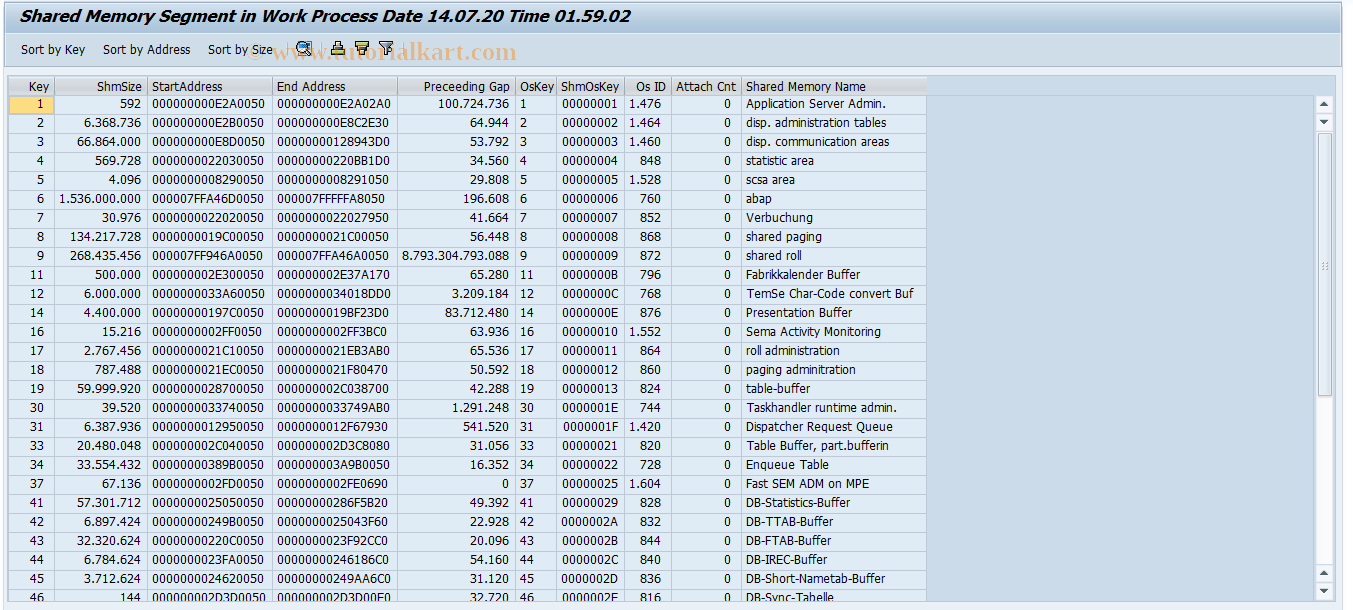Viewport: 1353px width, 610px height.
Task: Click StartAddress 00000000389B0050
Action: (x=210, y=465)
